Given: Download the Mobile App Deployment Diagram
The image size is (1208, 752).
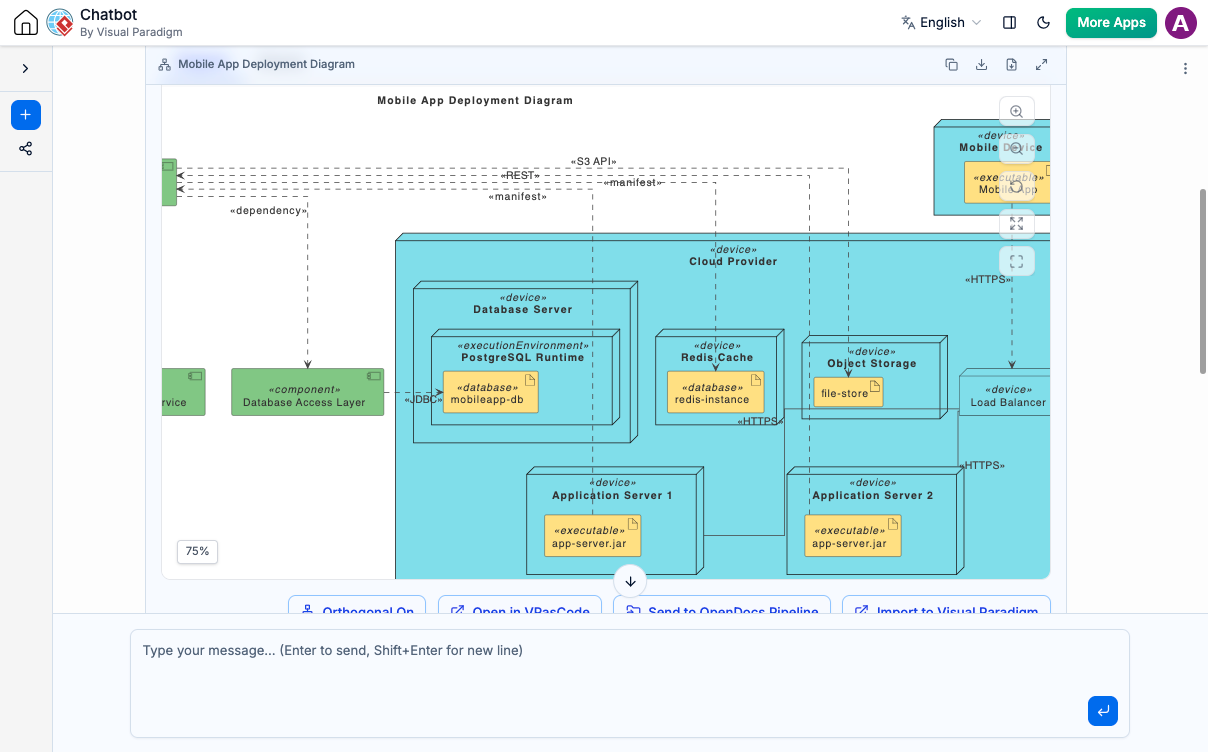Looking at the screenshot, I should tap(981, 65).
